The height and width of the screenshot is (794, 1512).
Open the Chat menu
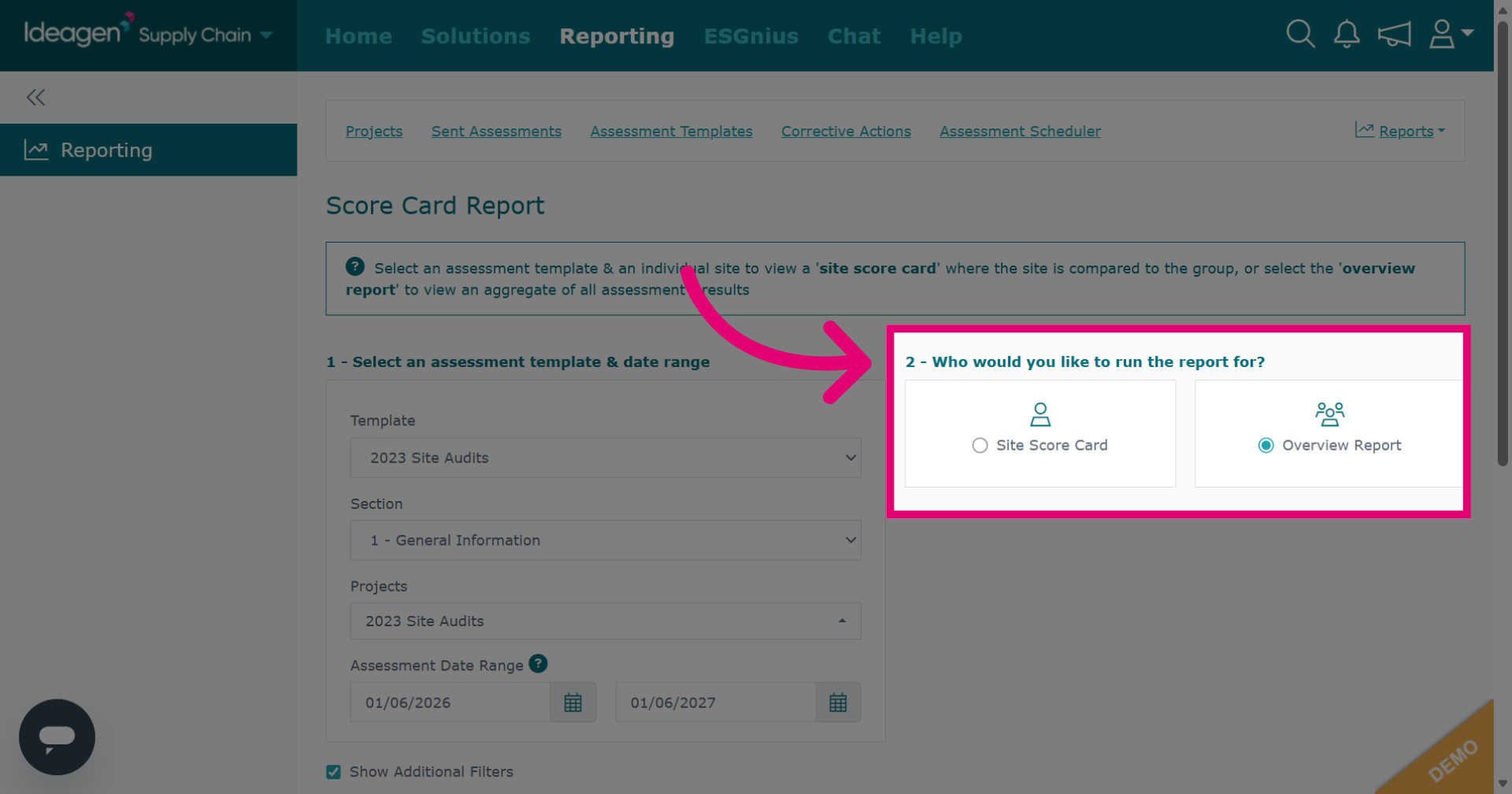854,36
